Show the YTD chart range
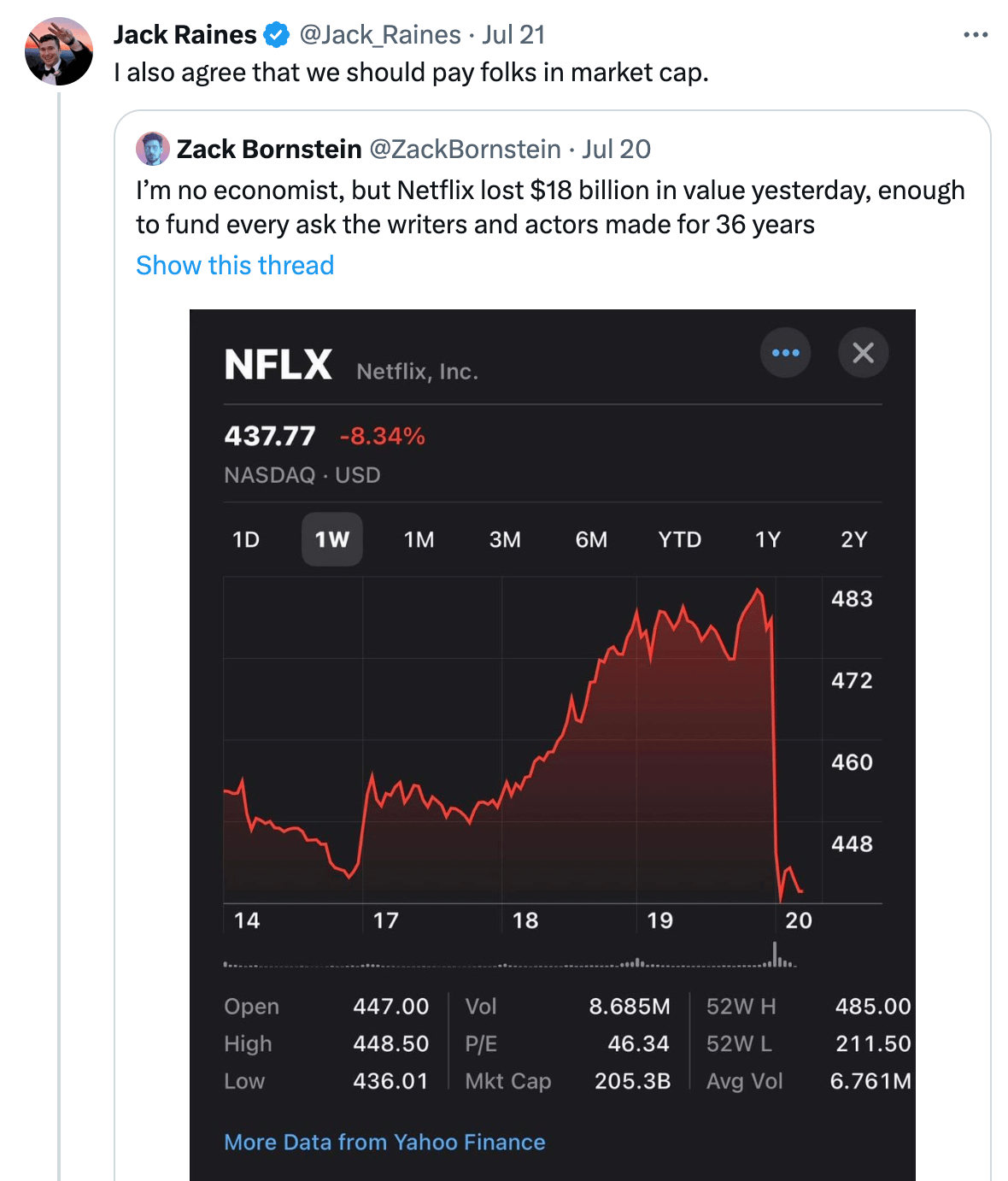Screen dimensions: 1008x1181 coord(679,540)
